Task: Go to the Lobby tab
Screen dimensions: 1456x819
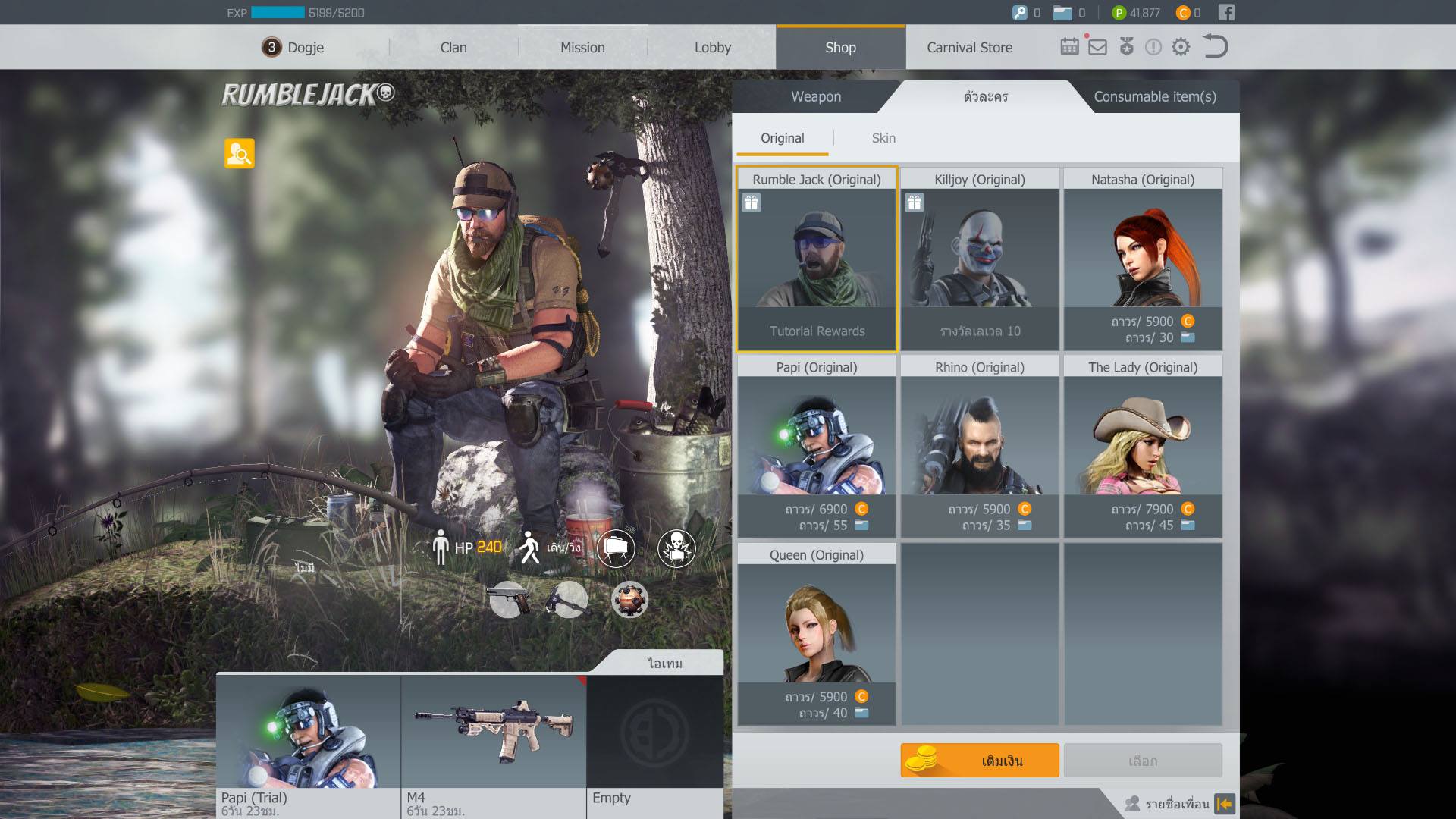Action: click(x=713, y=47)
